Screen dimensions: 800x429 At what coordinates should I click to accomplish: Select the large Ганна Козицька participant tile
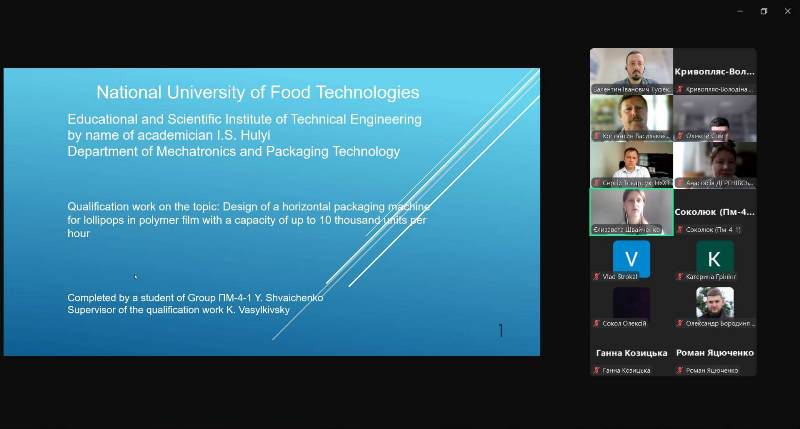pyautogui.click(x=632, y=353)
